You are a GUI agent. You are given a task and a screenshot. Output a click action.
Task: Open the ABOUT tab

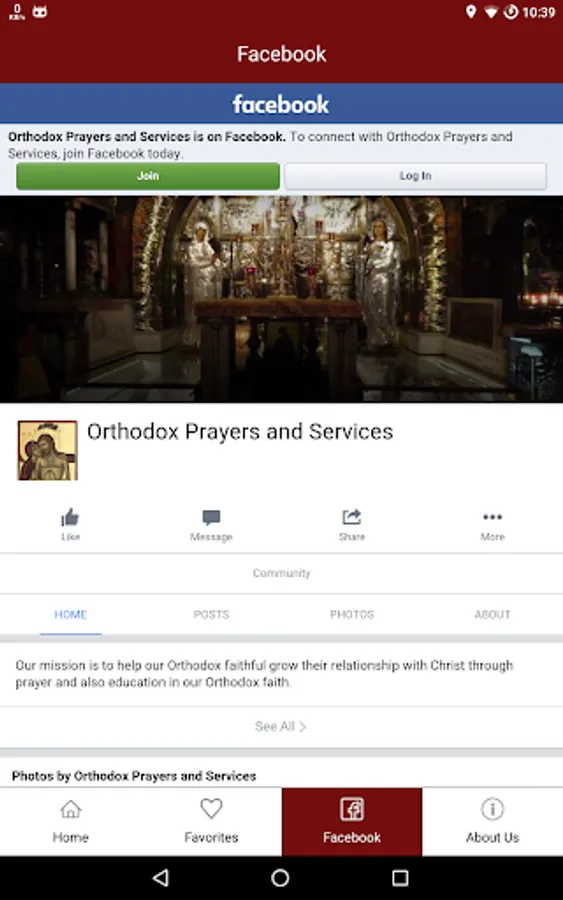(492, 614)
